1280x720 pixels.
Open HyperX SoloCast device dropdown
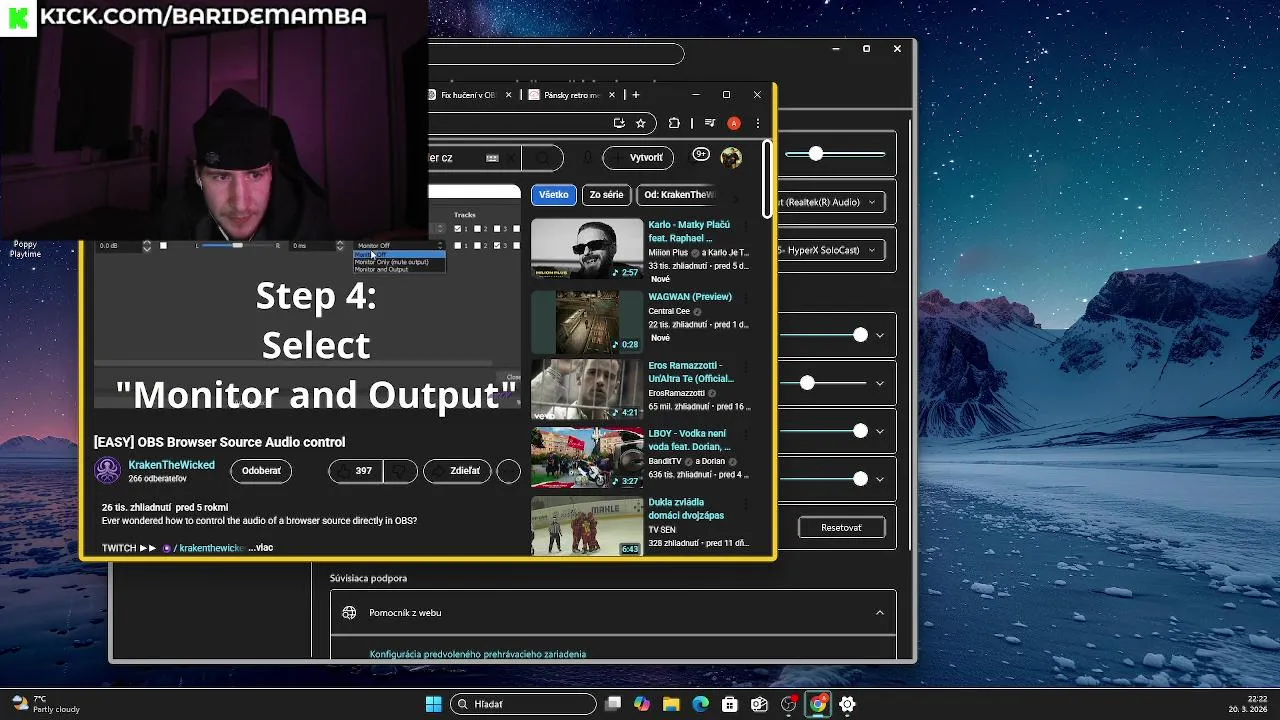coord(832,250)
